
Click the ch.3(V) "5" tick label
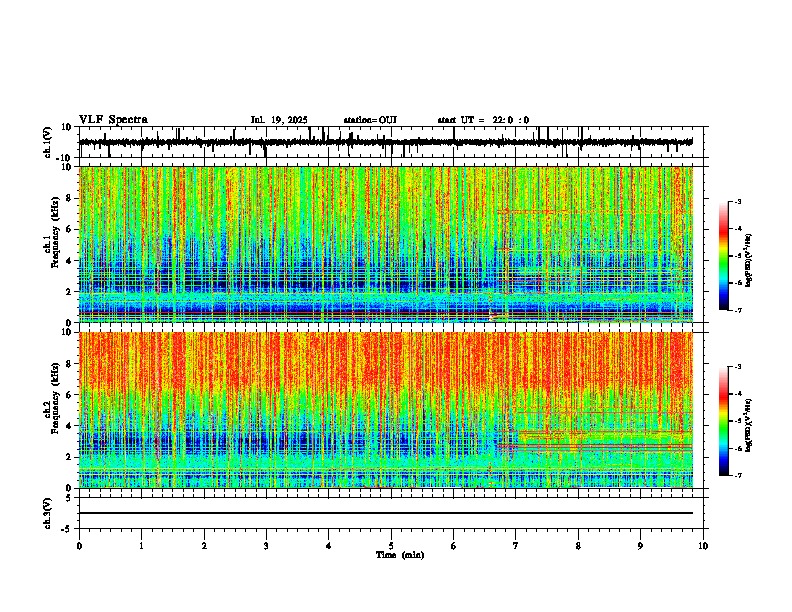pyautogui.click(x=69, y=497)
